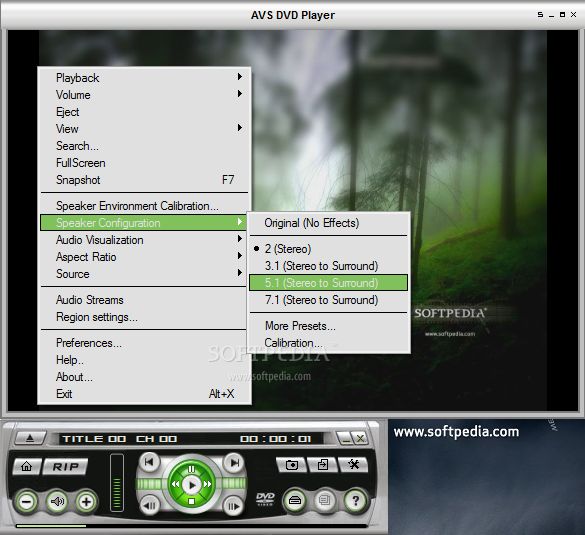Click the playback progress bar

coord(191,526)
